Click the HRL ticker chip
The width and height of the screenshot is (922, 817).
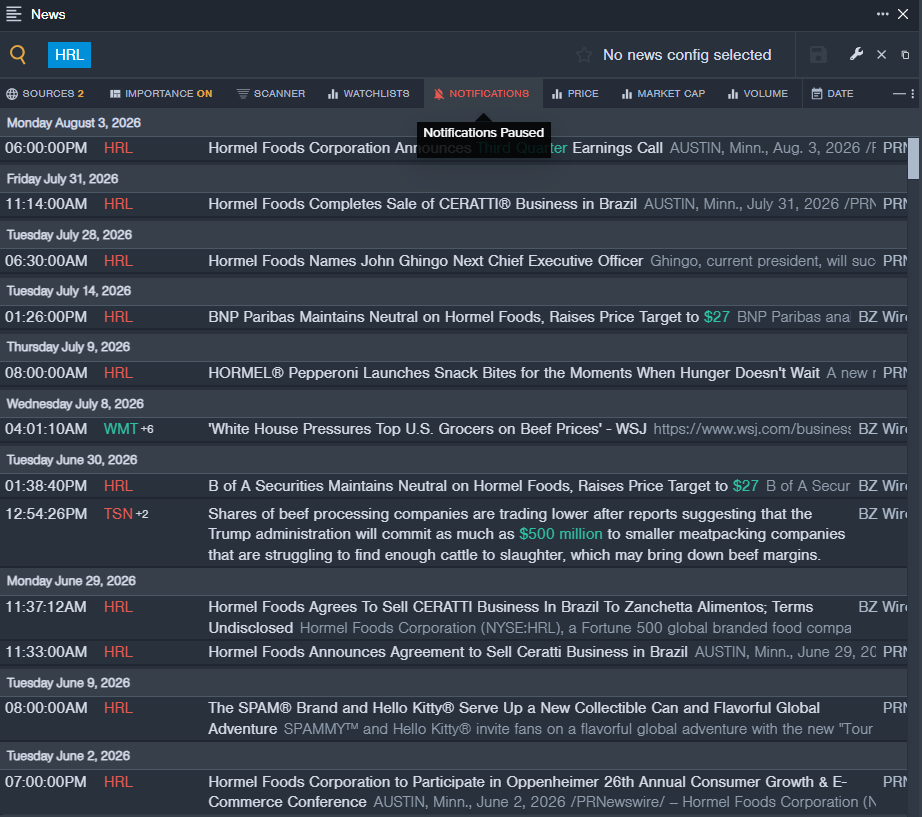(69, 55)
